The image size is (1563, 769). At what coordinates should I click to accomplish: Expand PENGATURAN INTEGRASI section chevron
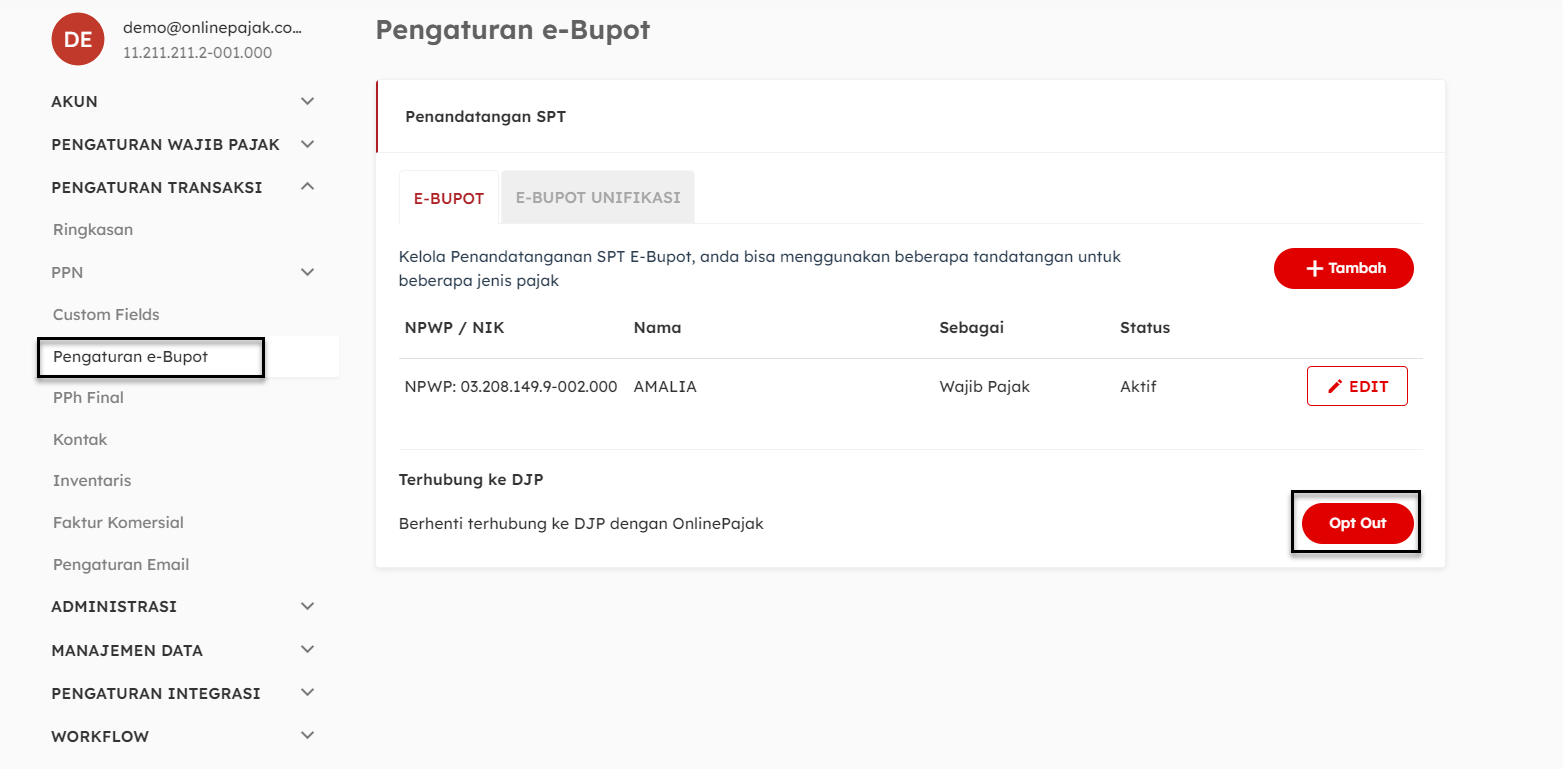pos(308,693)
